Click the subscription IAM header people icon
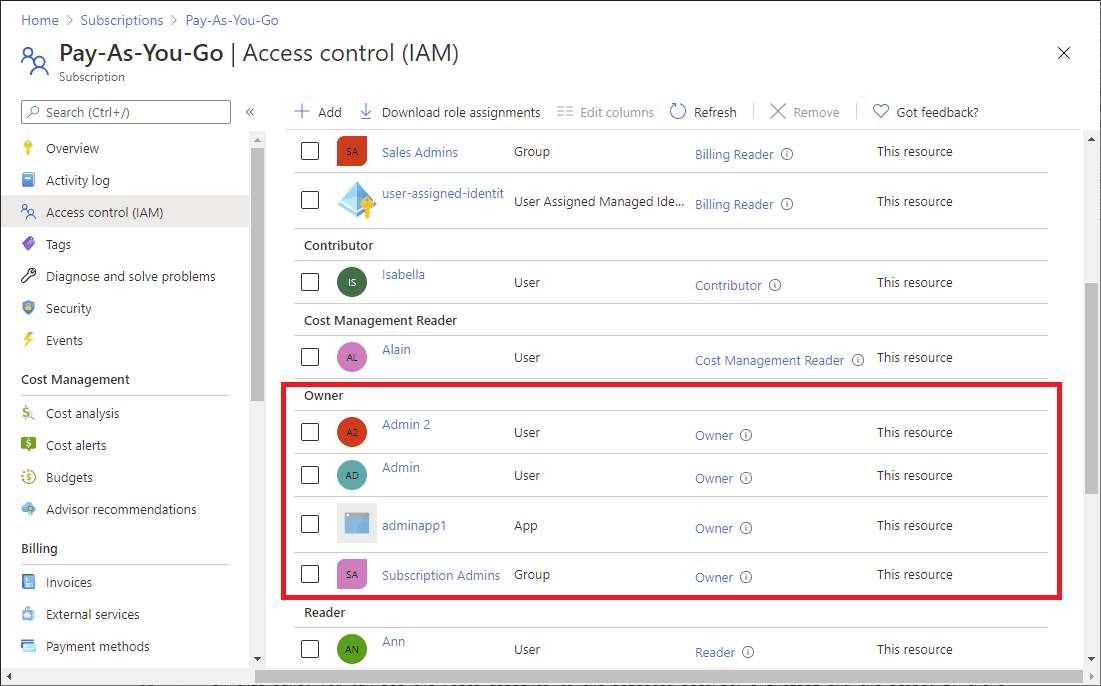The height and width of the screenshot is (686, 1101). tap(34, 61)
